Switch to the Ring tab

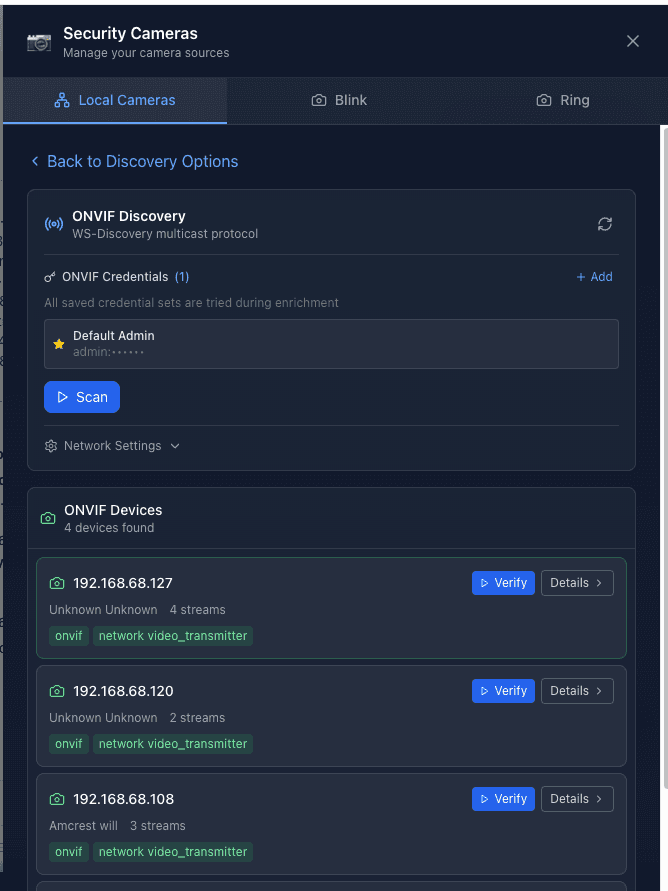(x=563, y=100)
